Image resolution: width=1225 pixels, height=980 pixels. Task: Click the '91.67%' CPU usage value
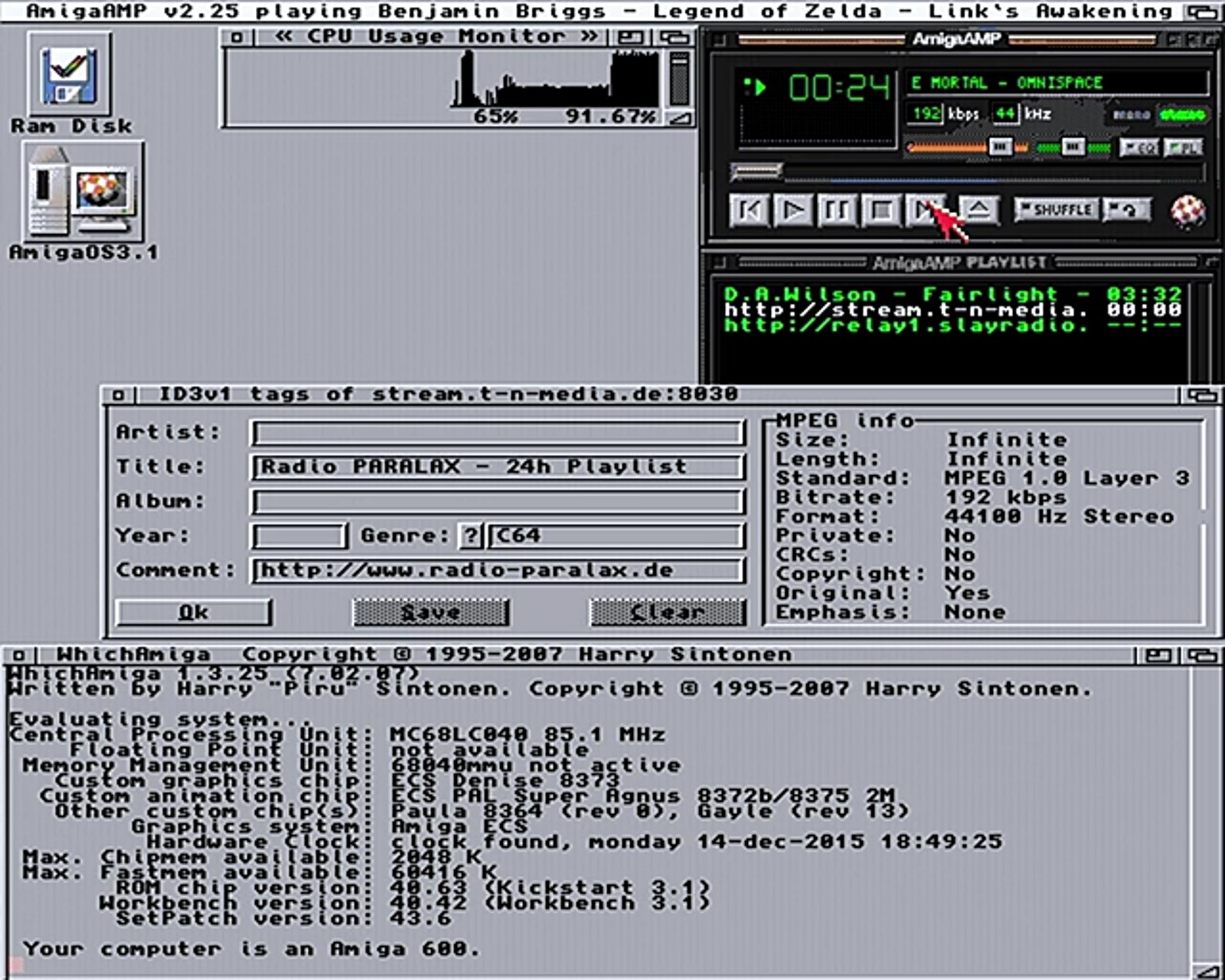point(611,116)
